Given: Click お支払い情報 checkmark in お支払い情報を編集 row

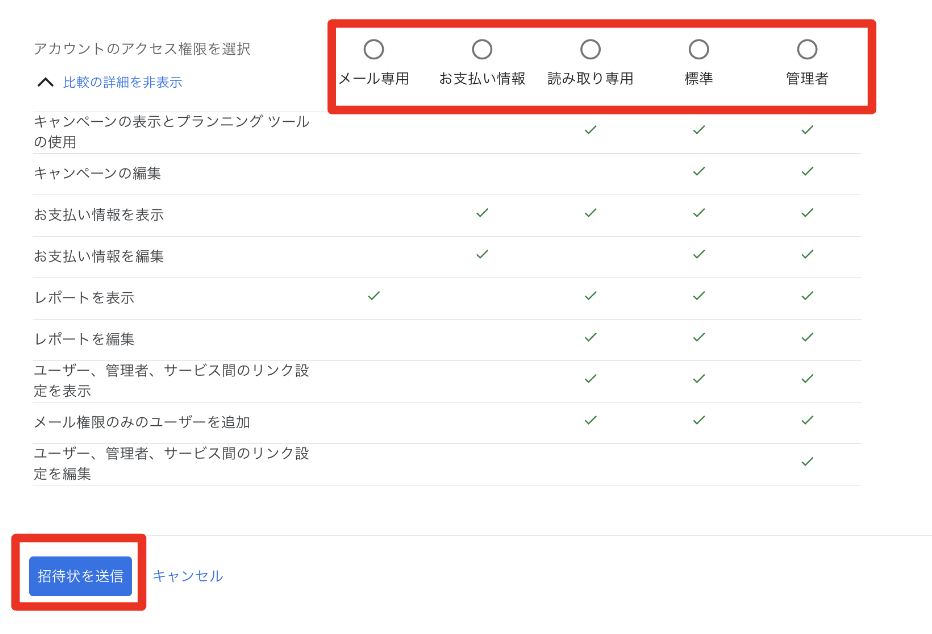Looking at the screenshot, I should pos(482,254).
